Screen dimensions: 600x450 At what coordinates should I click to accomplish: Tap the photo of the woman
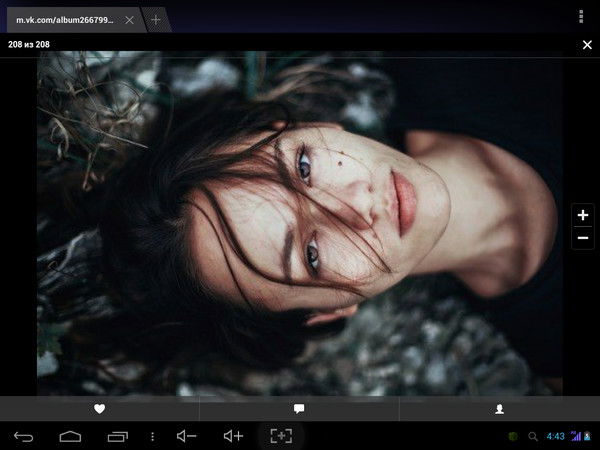(x=299, y=223)
